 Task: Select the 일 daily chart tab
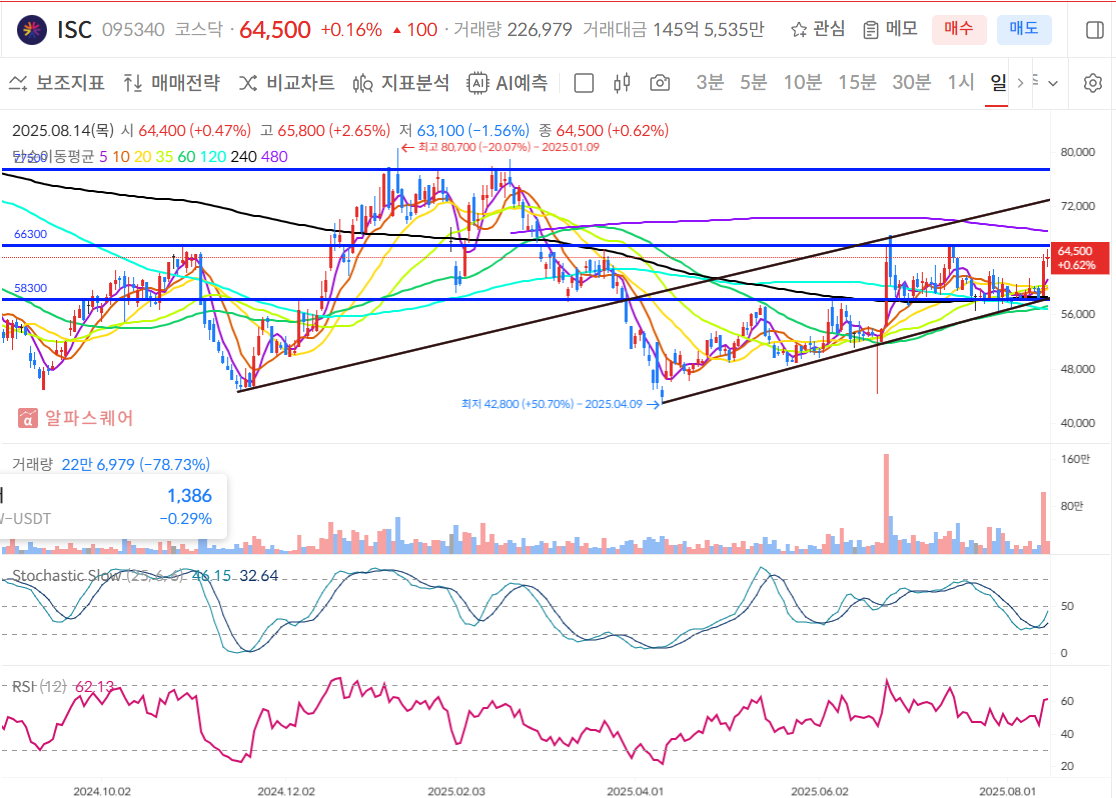click(x=995, y=83)
